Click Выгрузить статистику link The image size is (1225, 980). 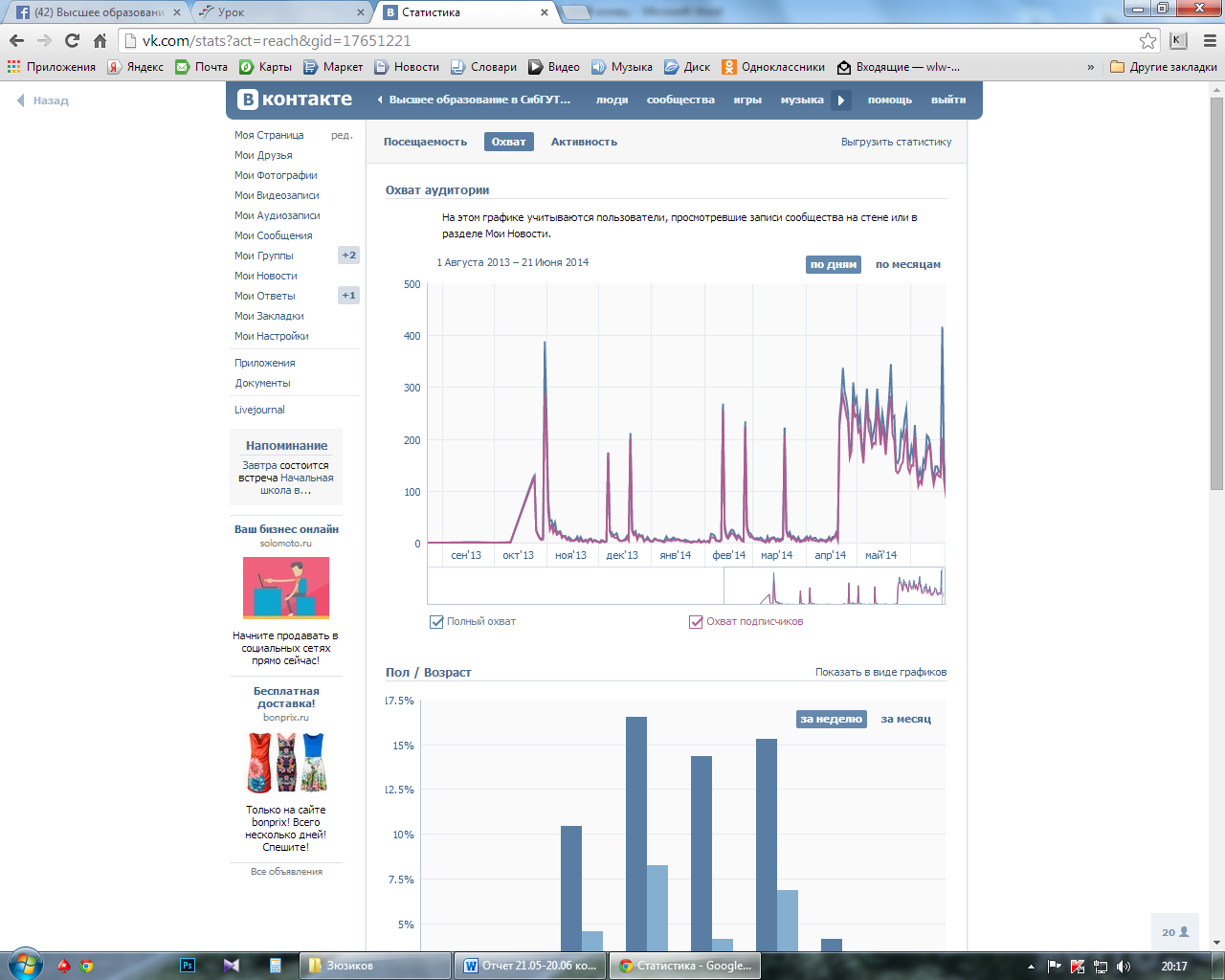pyautogui.click(x=896, y=142)
